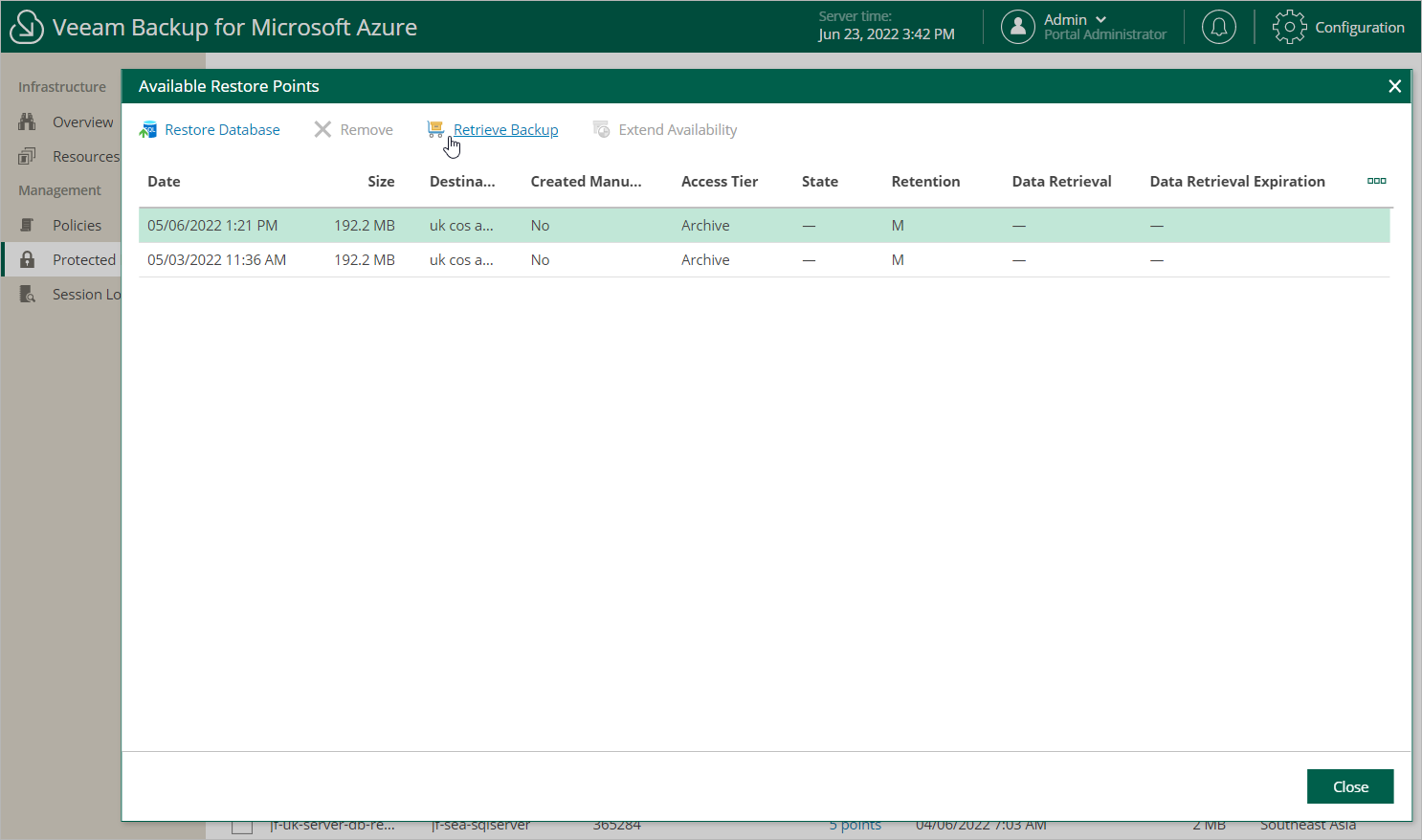Sort by the Date column header
Viewport: 1422px width, 840px height.
click(164, 182)
